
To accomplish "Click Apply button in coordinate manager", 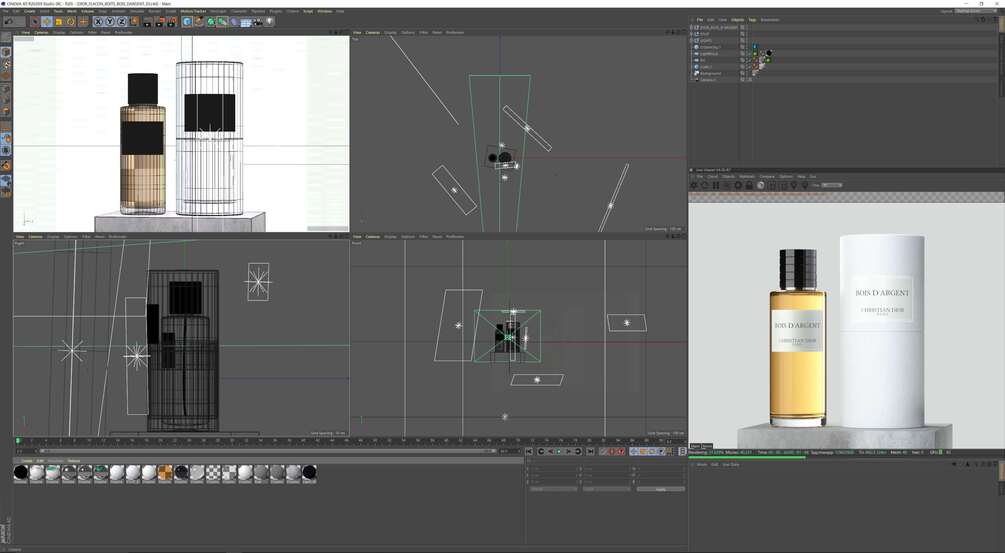I will coord(660,489).
